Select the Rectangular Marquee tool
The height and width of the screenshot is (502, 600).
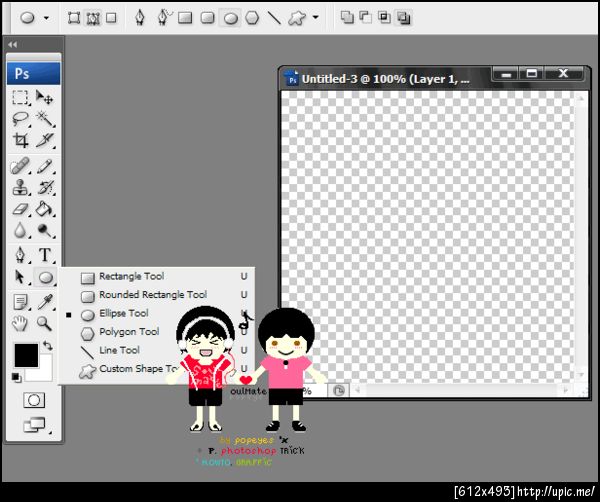[x=20, y=97]
